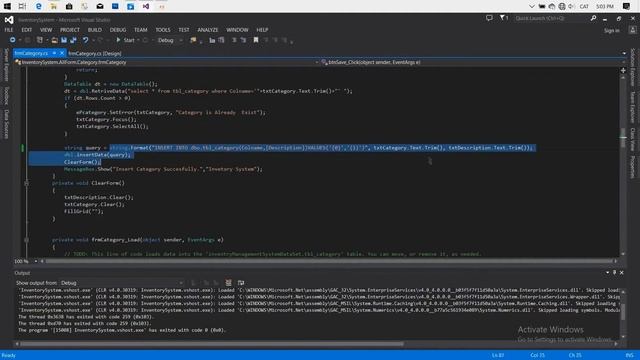Click the account avatar icon
The height and width of the screenshot is (360, 640).
[632, 30]
